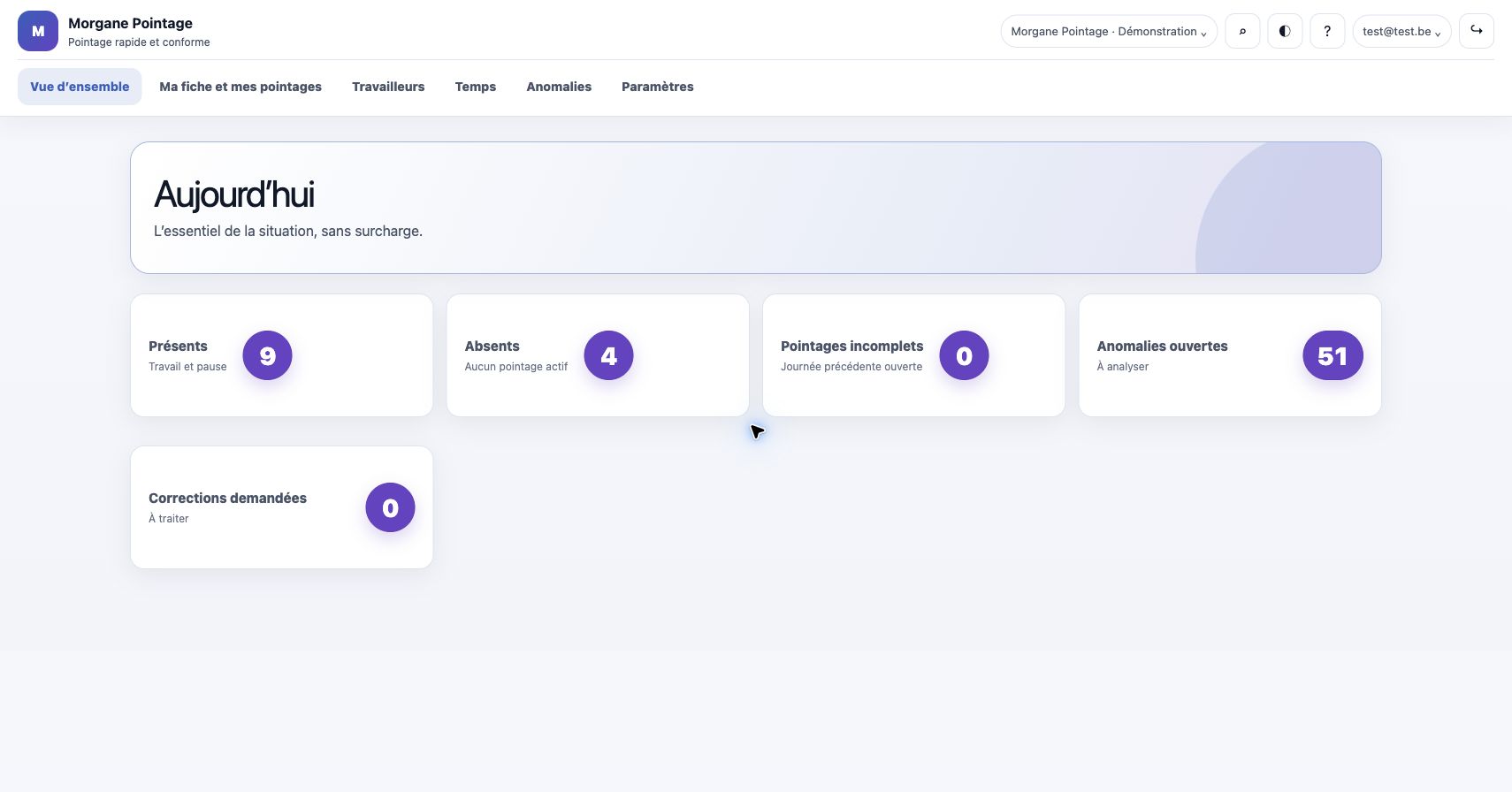Toggle the dark/light theme contrast icon
The width and height of the screenshot is (1512, 792).
click(1285, 31)
